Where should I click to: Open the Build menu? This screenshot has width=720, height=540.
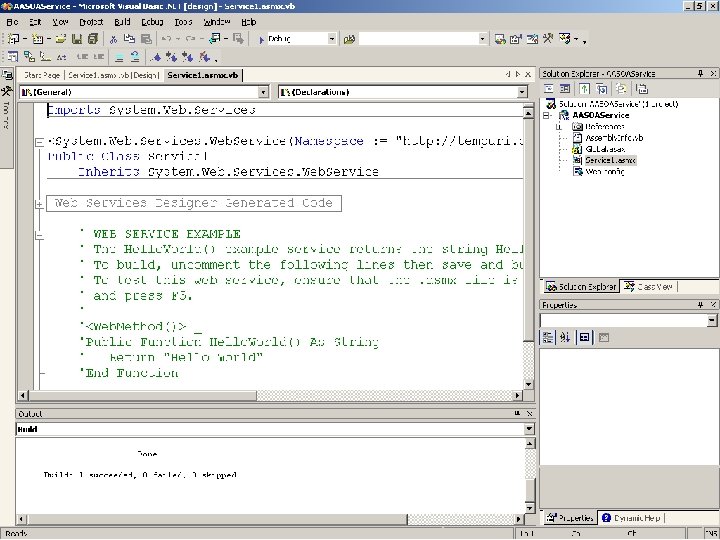coord(122,22)
